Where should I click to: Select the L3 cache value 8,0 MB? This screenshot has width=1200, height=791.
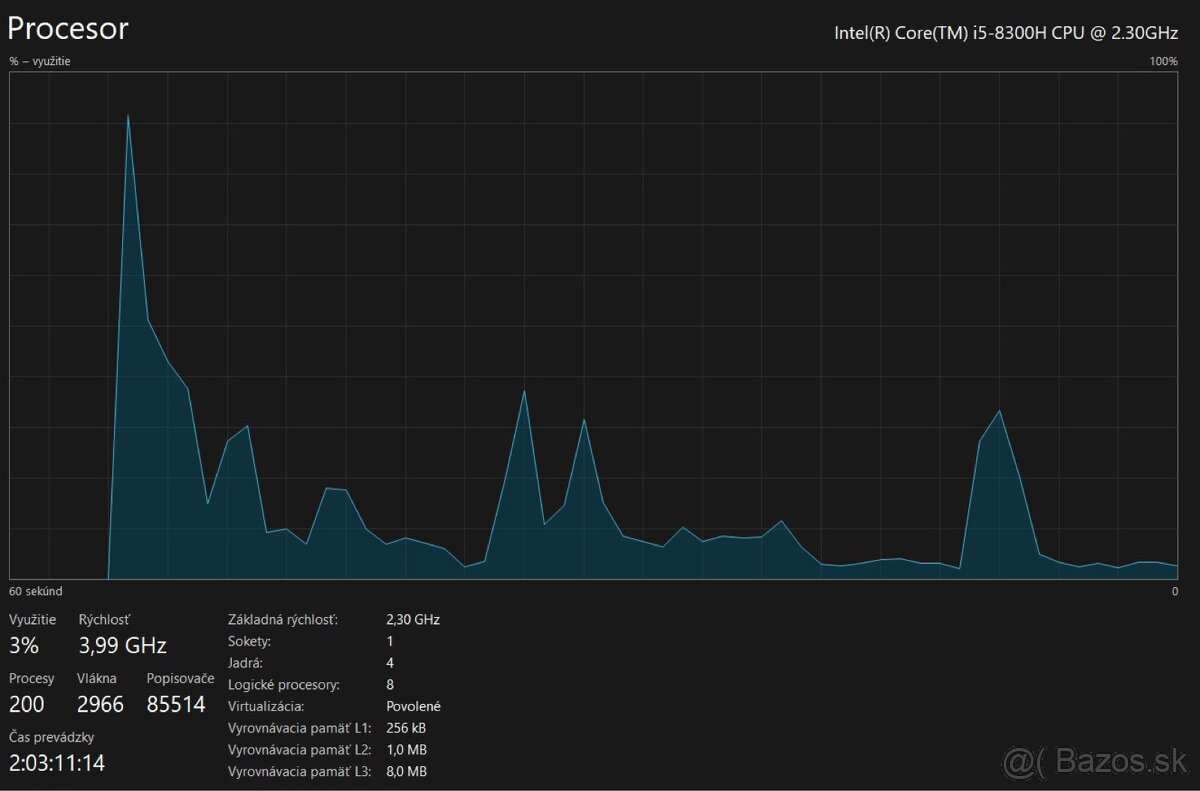[406, 772]
